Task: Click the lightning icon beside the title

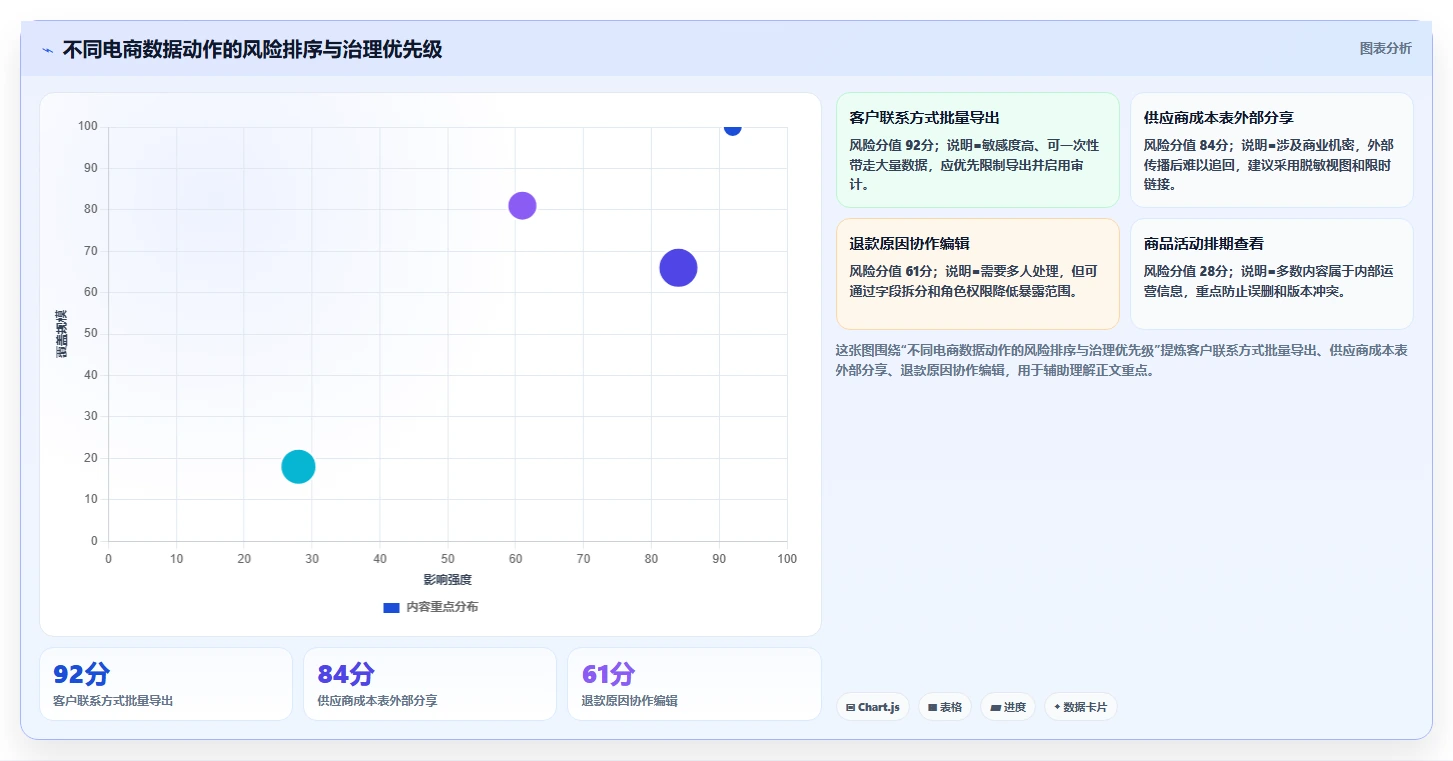Action: (47, 50)
